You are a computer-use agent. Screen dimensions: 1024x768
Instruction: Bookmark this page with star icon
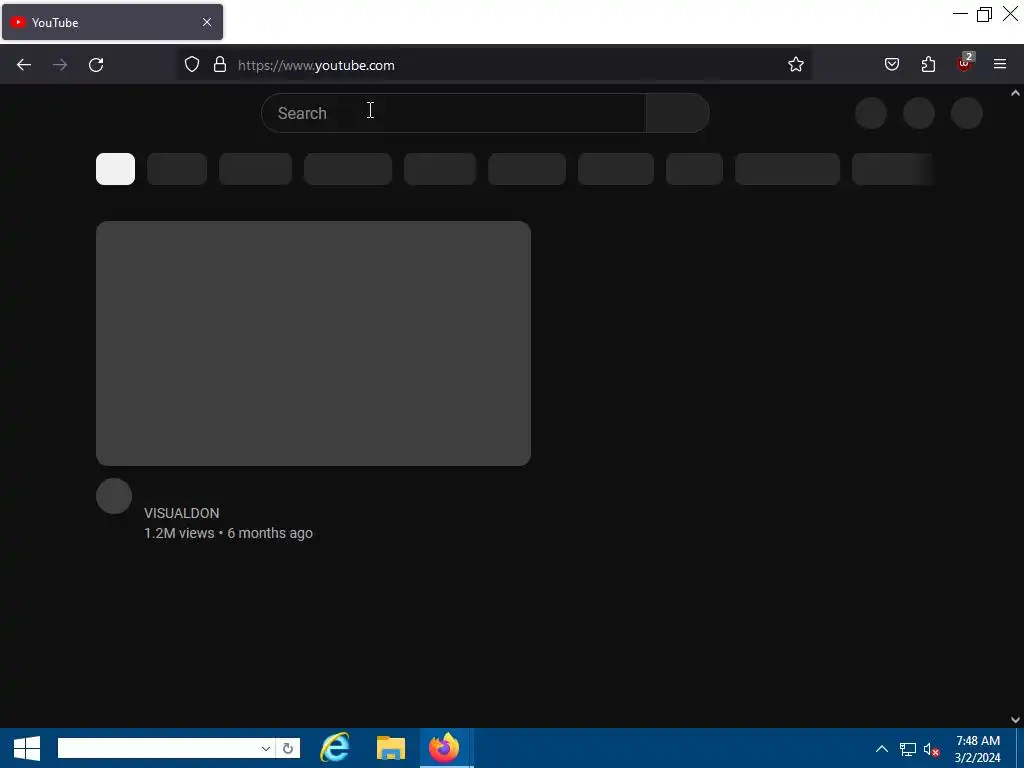coord(795,64)
